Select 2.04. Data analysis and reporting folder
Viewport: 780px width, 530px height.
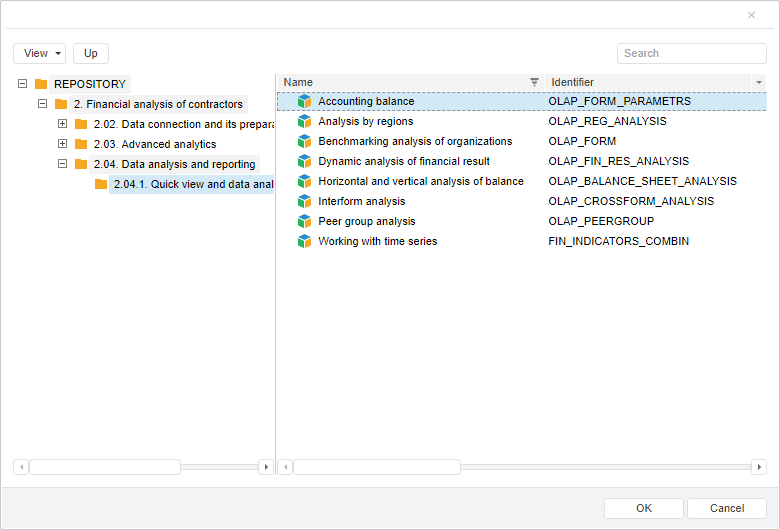click(x=175, y=164)
